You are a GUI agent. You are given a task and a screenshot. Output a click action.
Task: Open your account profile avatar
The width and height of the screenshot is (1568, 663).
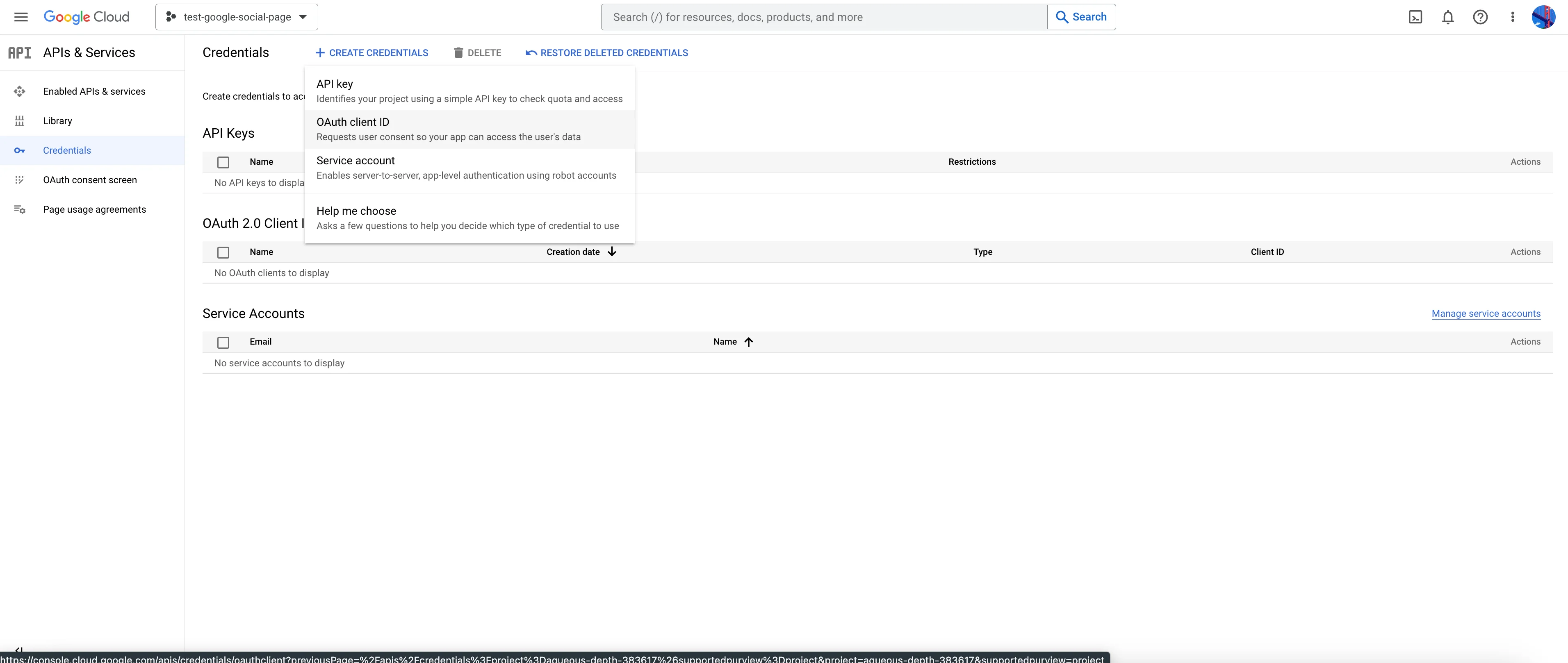1544,16
